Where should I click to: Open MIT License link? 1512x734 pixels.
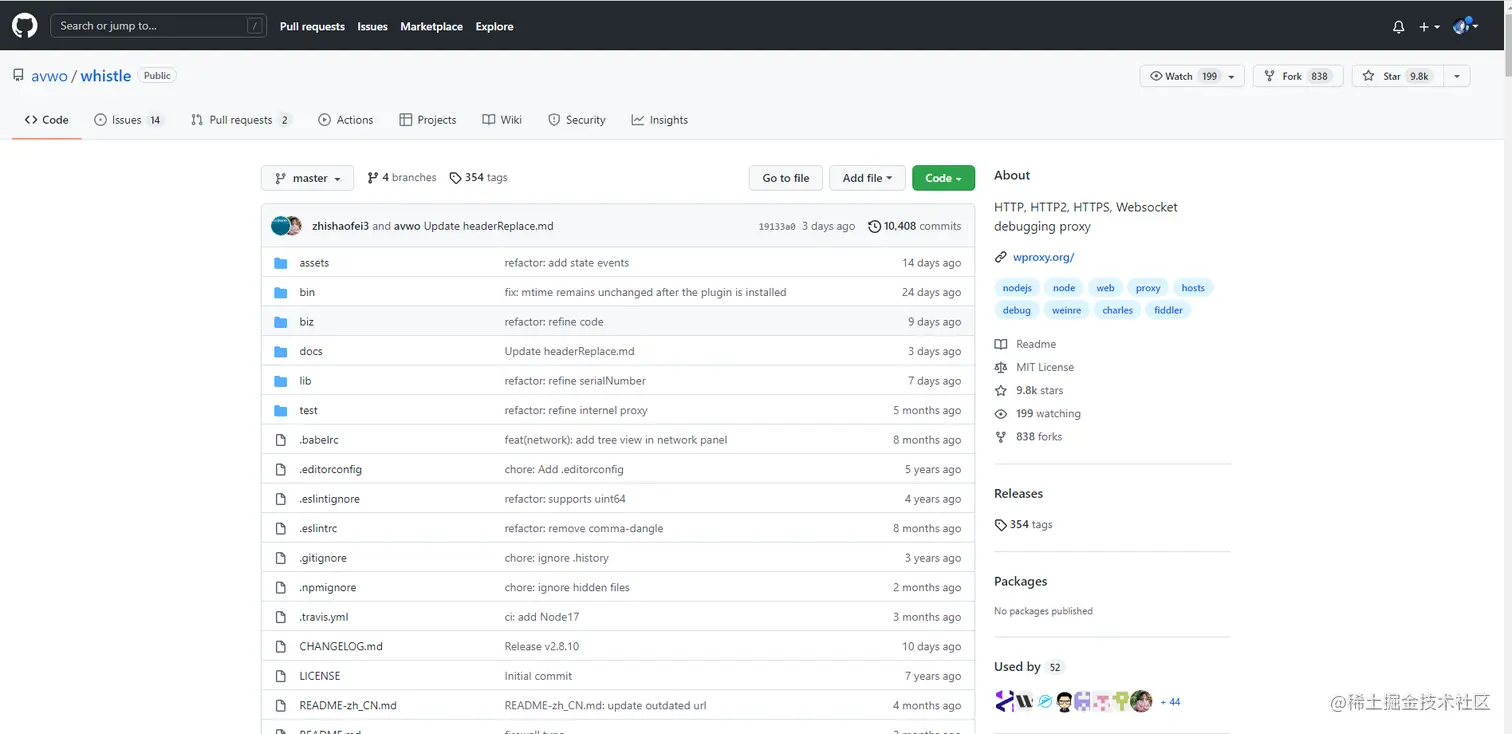click(1034, 367)
